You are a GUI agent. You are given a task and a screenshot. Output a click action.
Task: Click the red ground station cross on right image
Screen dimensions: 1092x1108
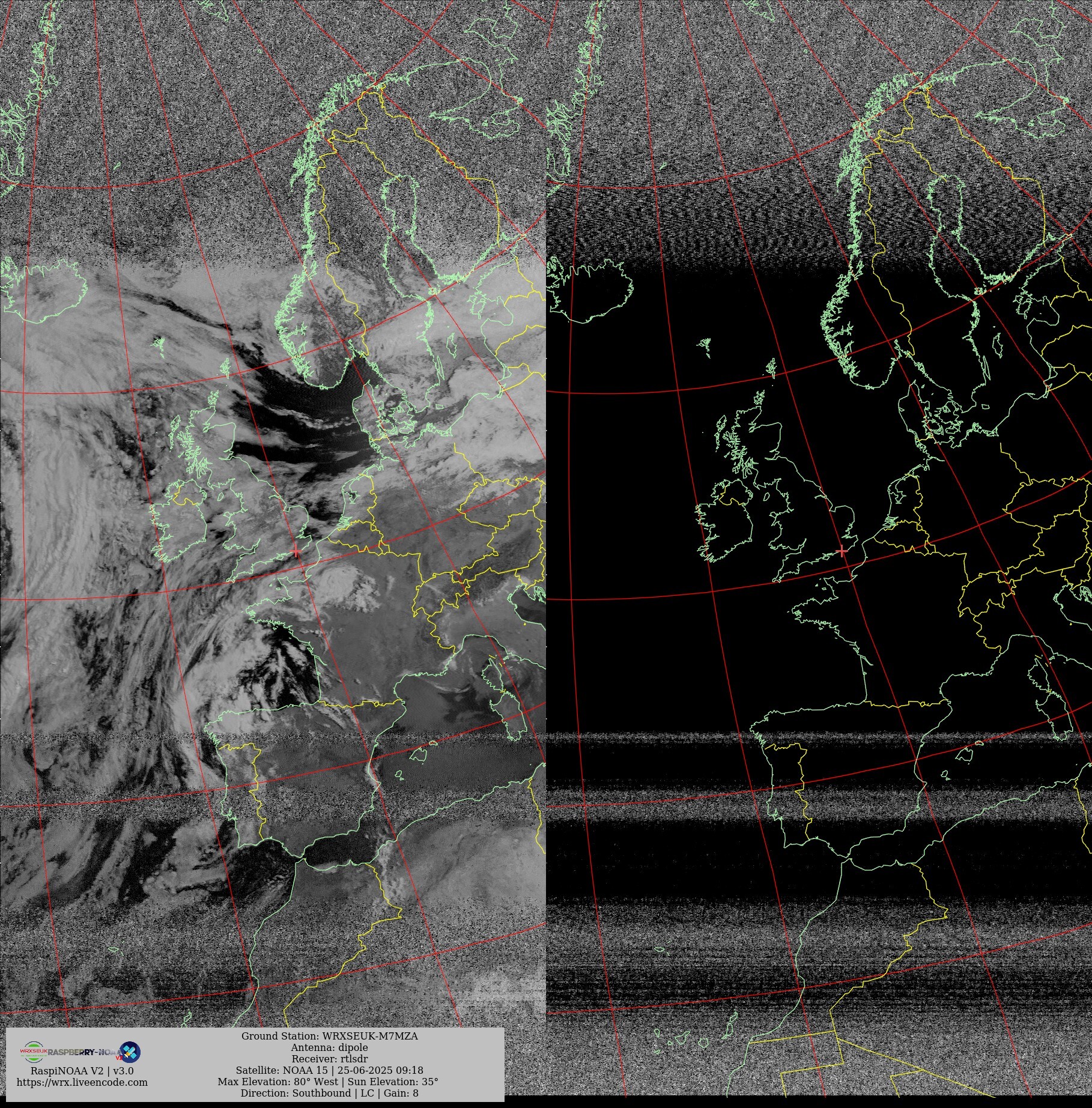[x=842, y=551]
